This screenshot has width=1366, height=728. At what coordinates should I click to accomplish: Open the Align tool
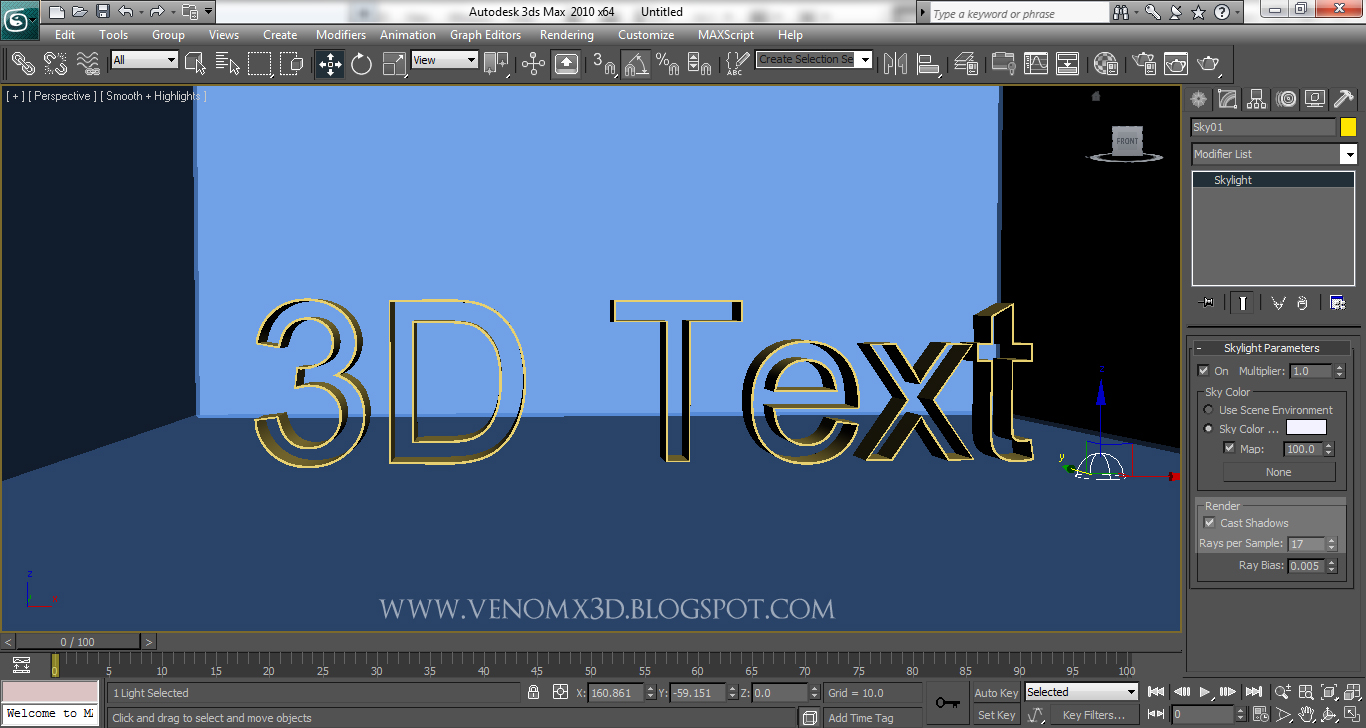coord(927,63)
